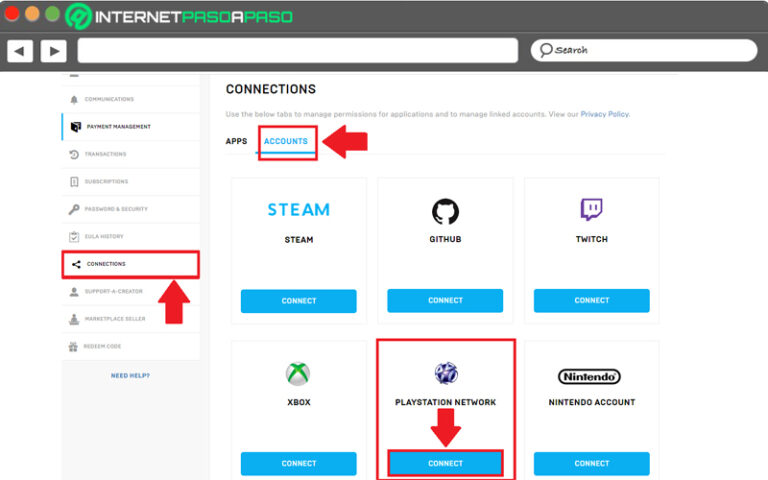Click the Search field
The width and height of the screenshot is (768, 480).
click(643, 50)
